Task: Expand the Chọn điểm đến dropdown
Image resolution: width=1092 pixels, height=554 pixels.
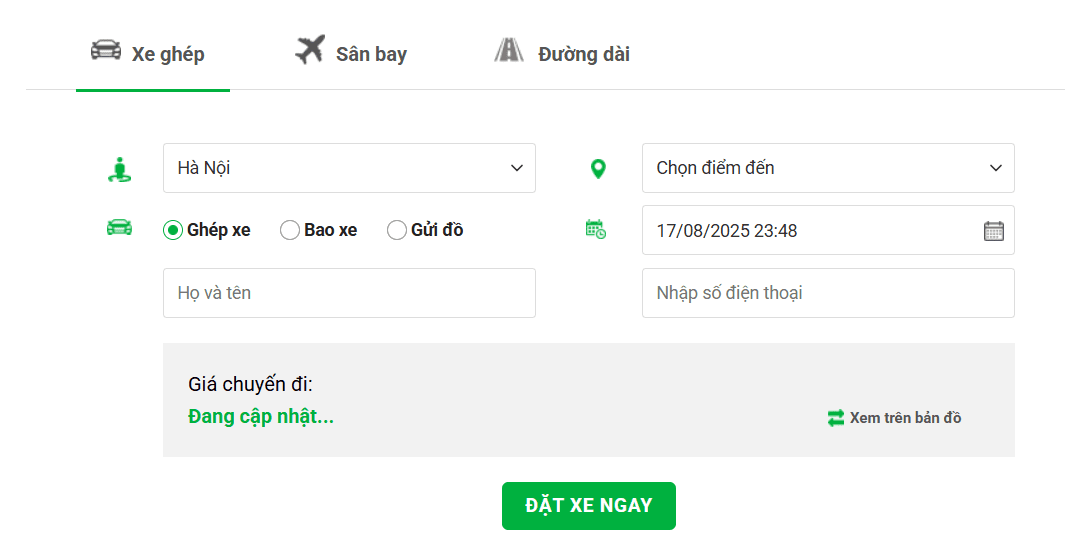Action: coord(828,168)
